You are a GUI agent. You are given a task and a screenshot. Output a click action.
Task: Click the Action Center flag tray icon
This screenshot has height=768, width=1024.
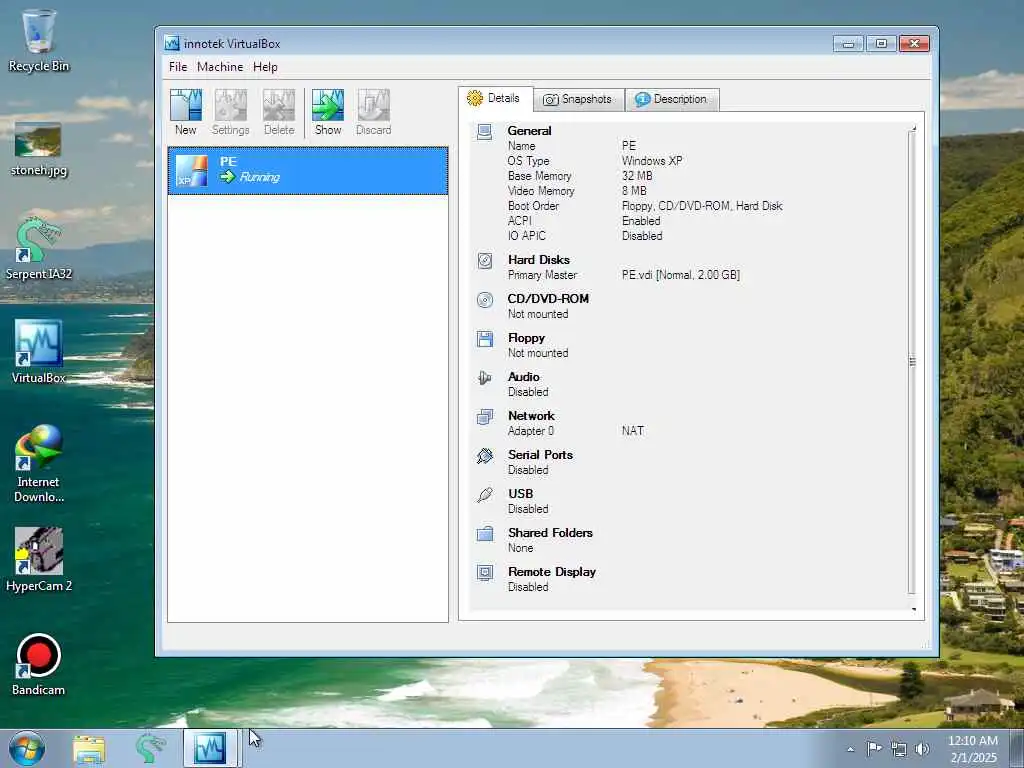click(874, 748)
